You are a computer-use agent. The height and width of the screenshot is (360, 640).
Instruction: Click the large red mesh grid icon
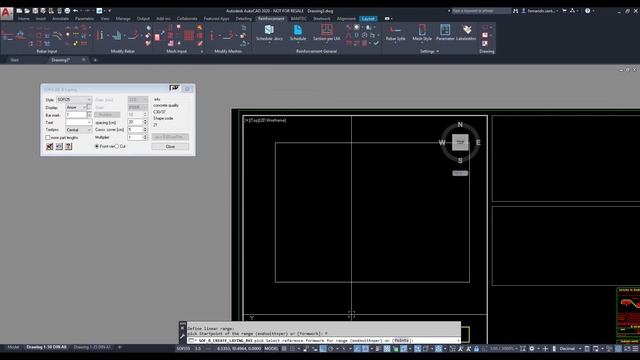189,36
